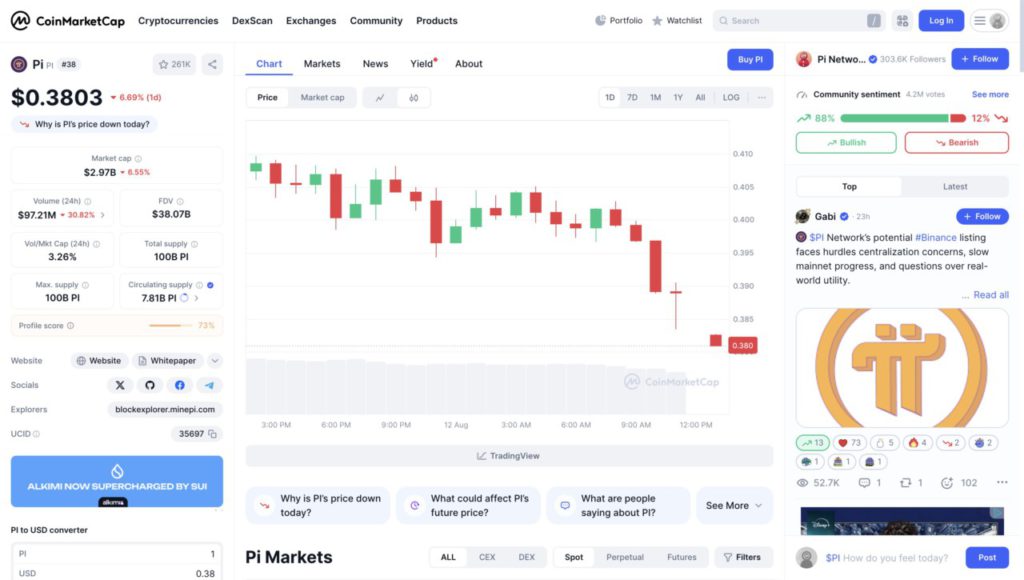Open the GitHub social link
Screen dimensions: 1024x580
point(150,385)
